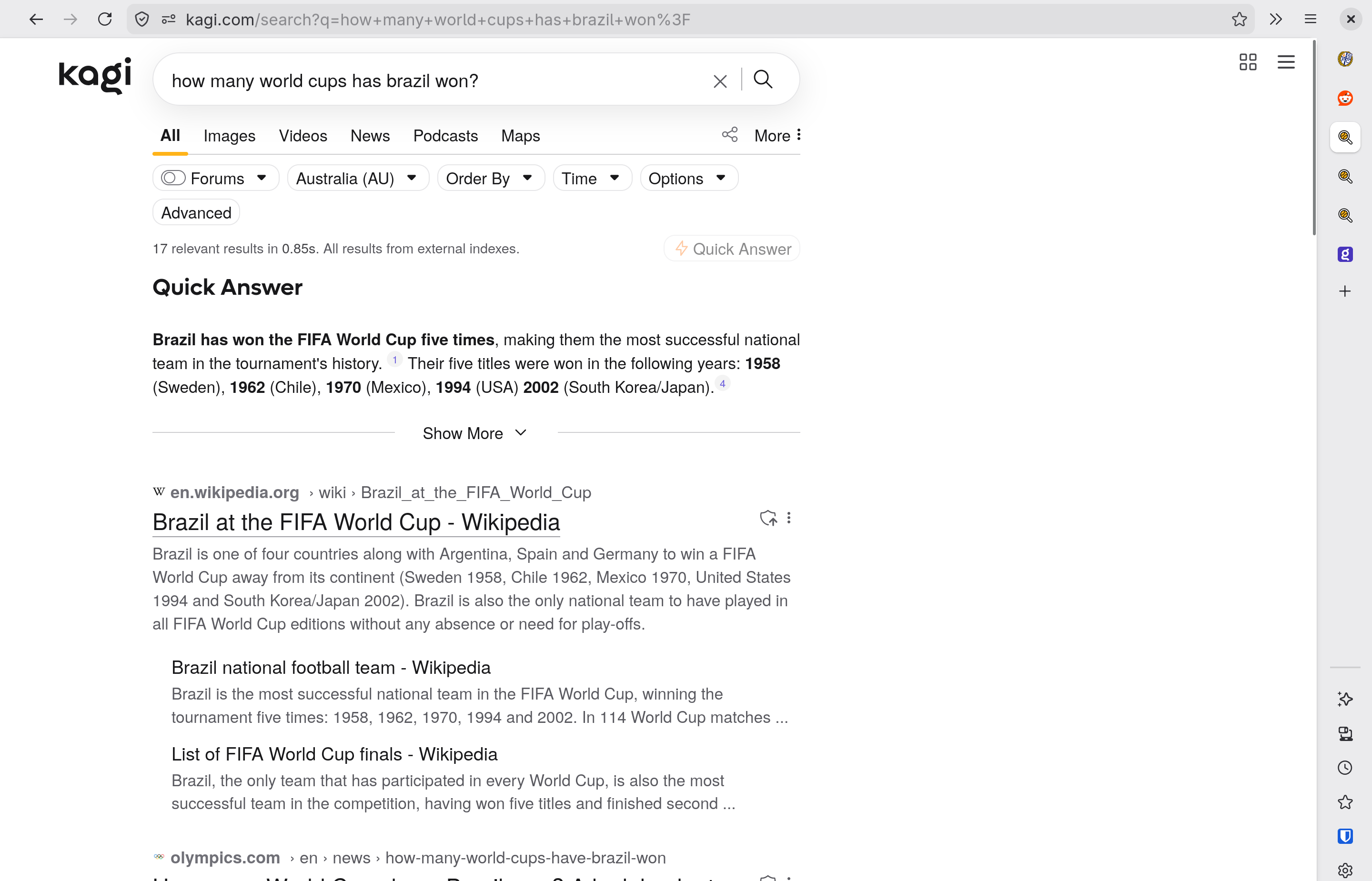Expand the Forums dropdown arrow
This screenshot has height=881, width=1372.
pos(262,178)
